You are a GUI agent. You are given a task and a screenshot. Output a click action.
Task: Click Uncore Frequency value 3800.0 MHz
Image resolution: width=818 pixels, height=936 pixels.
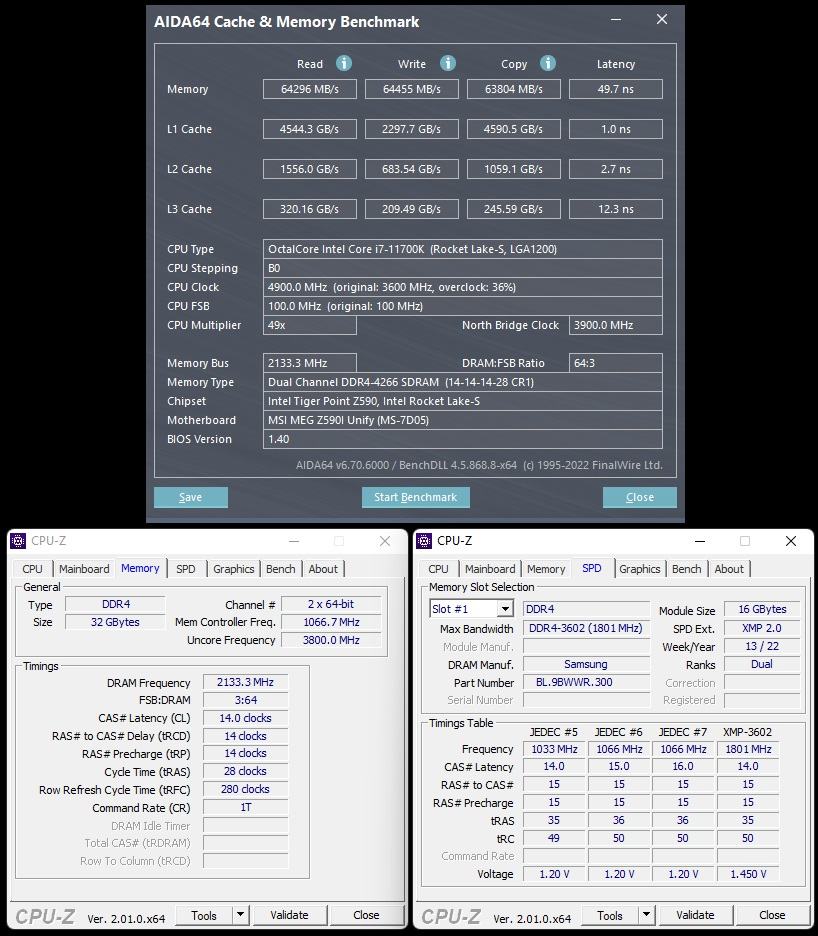point(331,640)
